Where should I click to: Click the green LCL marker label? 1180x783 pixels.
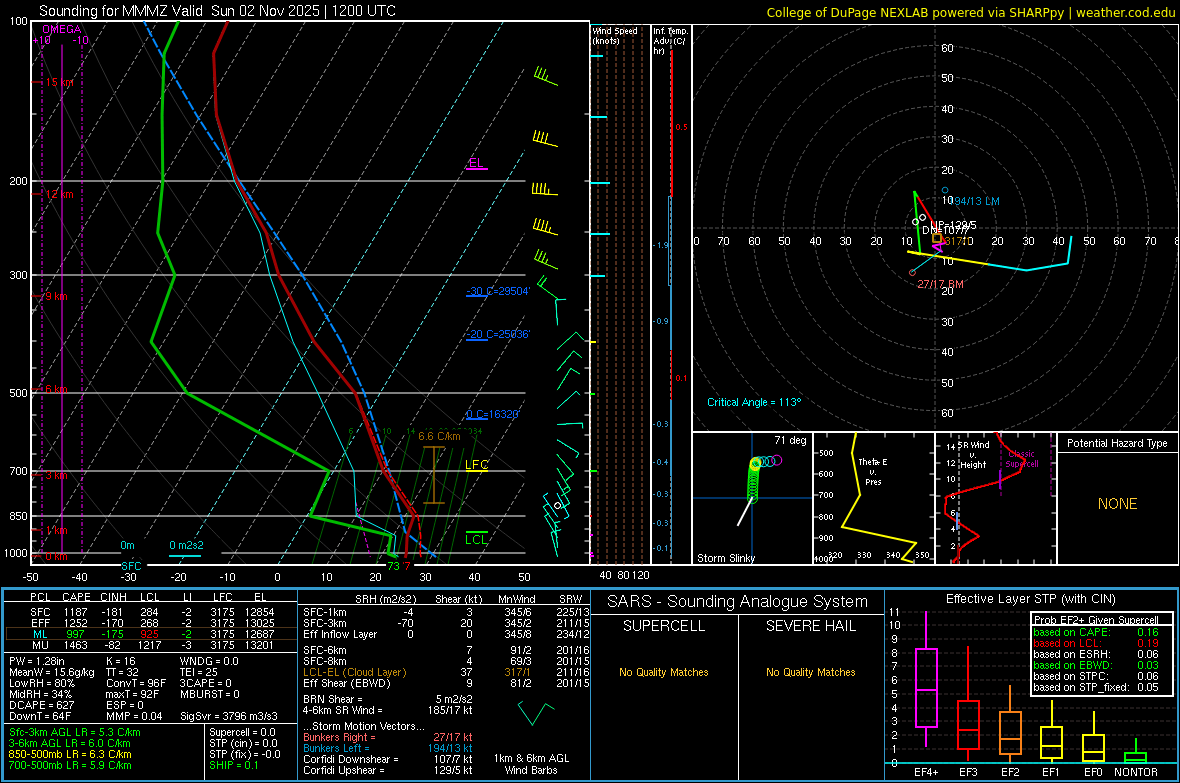click(x=476, y=539)
